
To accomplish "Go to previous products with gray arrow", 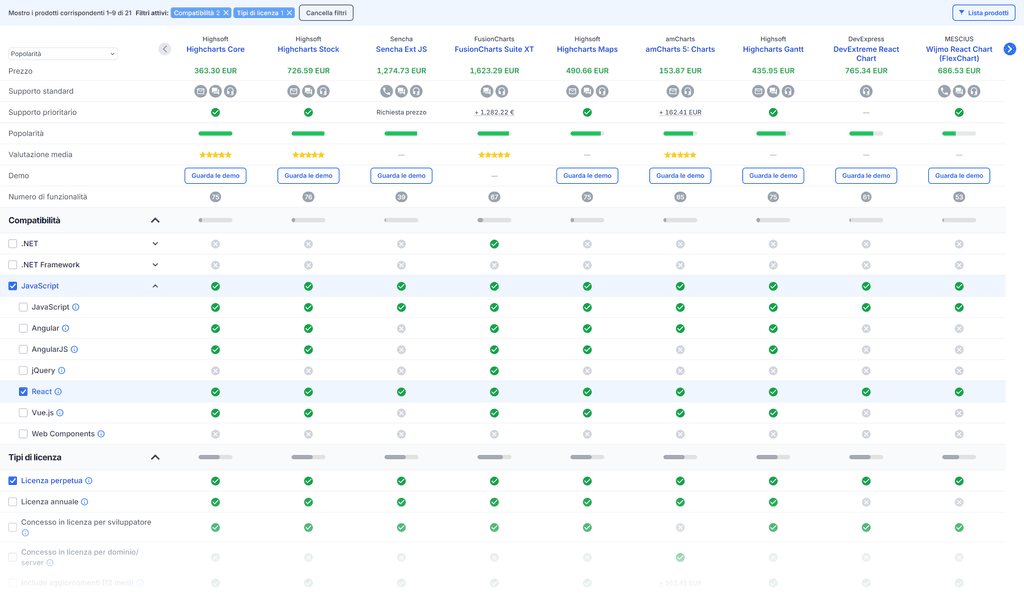I will point(165,49).
